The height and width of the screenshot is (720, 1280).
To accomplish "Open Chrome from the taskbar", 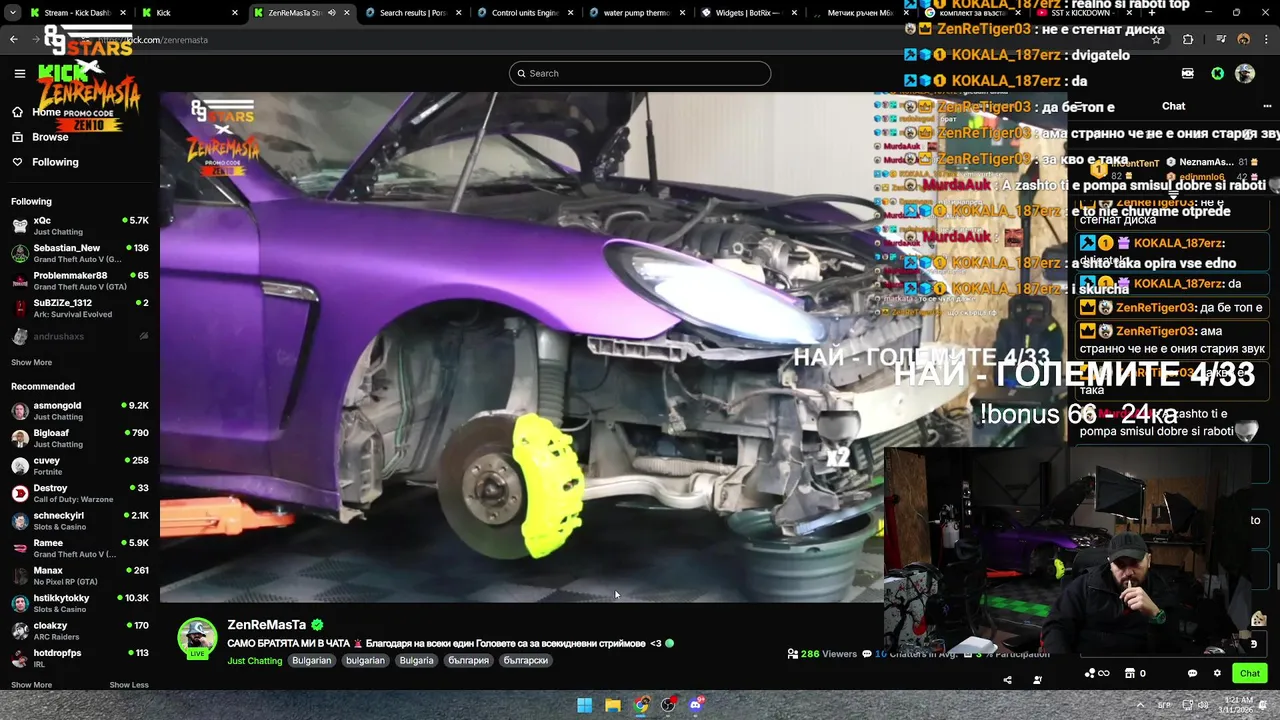I will (640, 705).
